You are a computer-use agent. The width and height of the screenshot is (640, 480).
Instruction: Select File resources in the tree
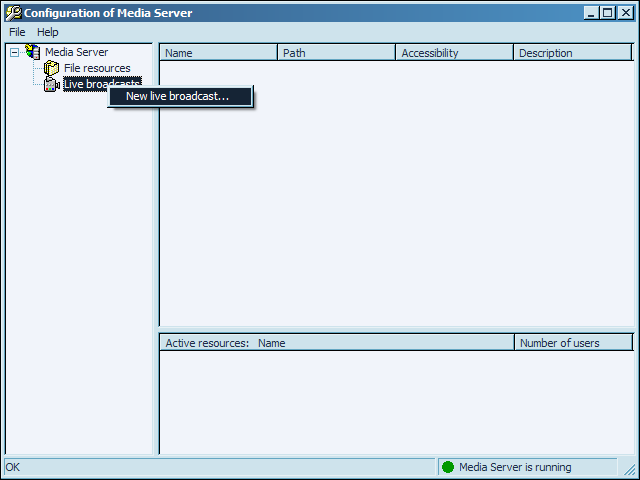tap(97, 68)
